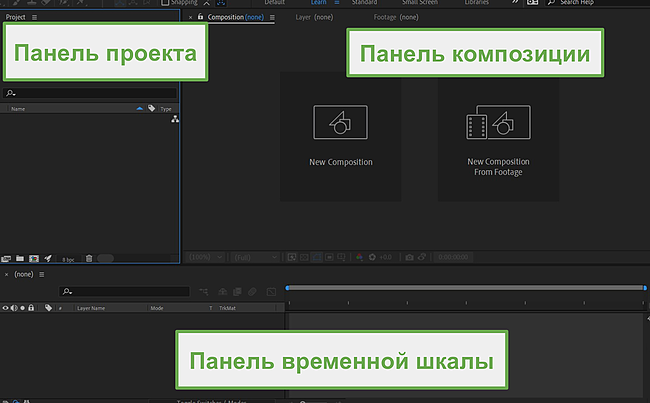Open the Project panel menu
This screenshot has height=403, width=650.
(x=34, y=17)
